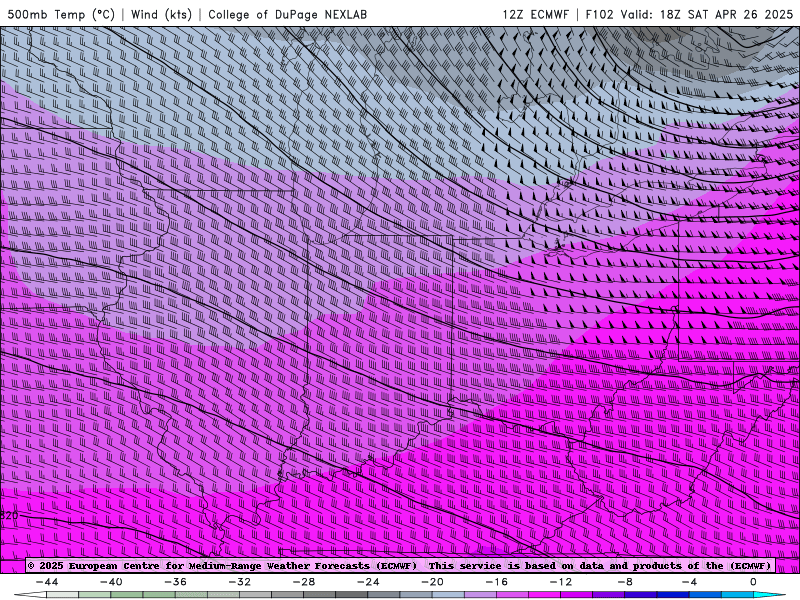Click the -20 color scale label
Viewport: 800px width, 600px height.
click(432, 582)
